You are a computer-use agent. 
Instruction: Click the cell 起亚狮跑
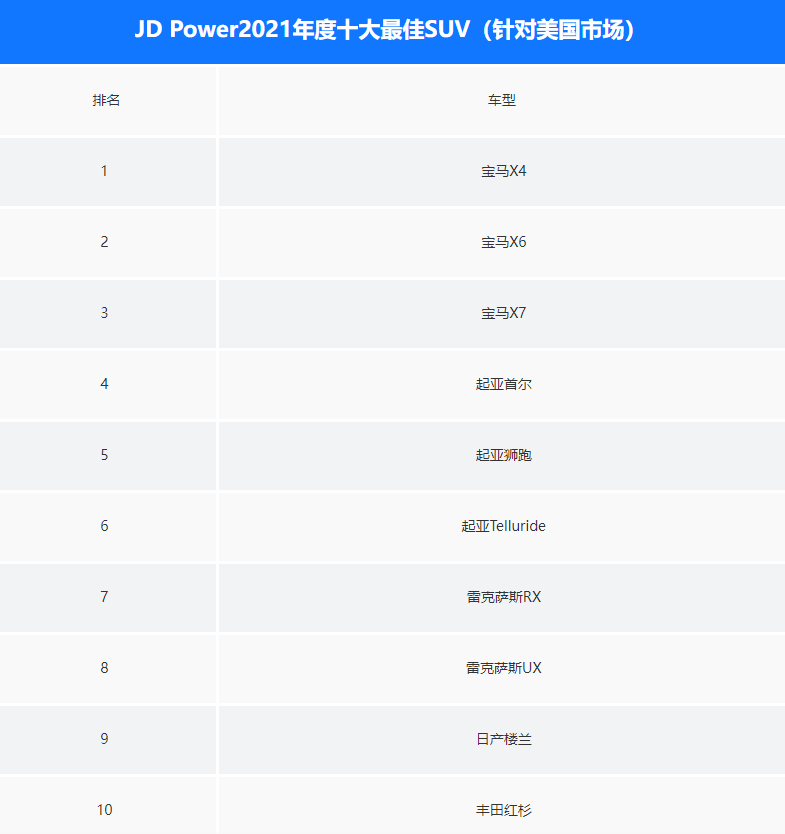pos(503,455)
